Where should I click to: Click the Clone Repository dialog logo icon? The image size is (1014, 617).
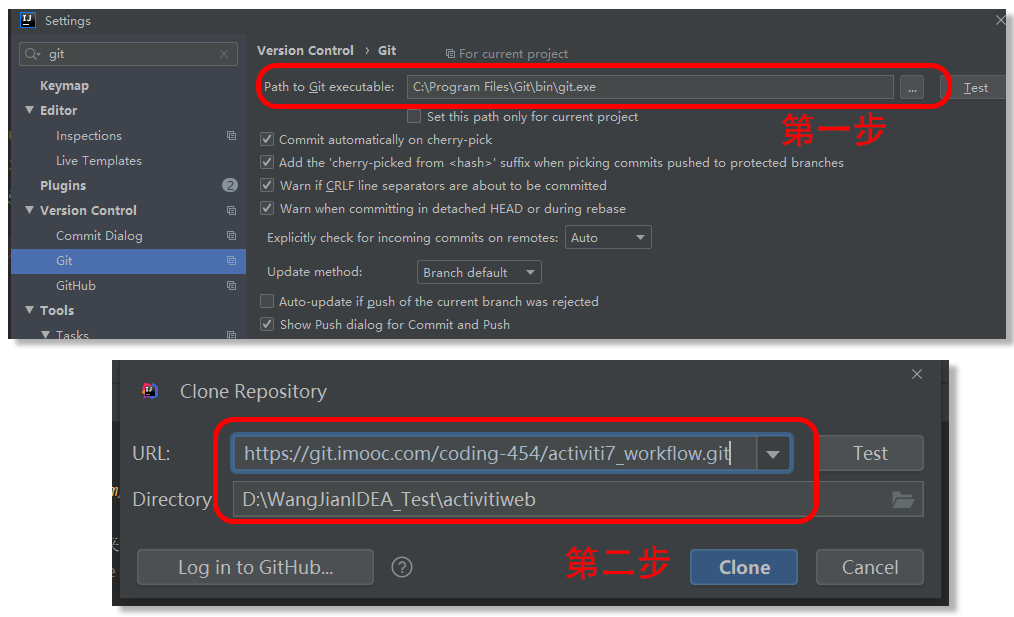tap(149, 391)
